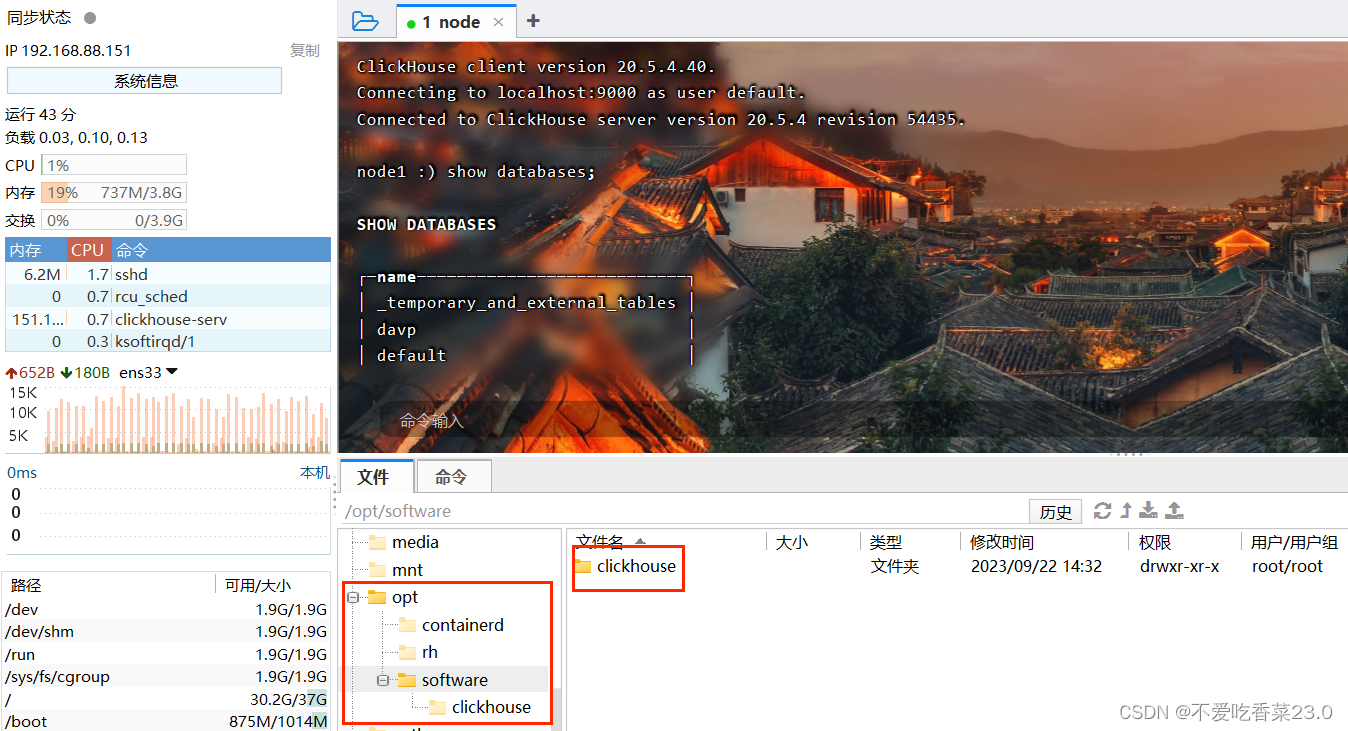Refresh the file list
The width and height of the screenshot is (1348, 731).
pos(1102,511)
